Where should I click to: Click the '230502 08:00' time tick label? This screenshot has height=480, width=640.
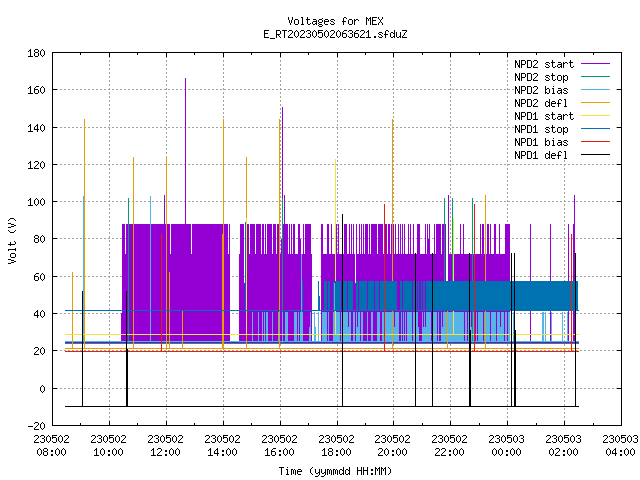pyautogui.click(x=51, y=446)
